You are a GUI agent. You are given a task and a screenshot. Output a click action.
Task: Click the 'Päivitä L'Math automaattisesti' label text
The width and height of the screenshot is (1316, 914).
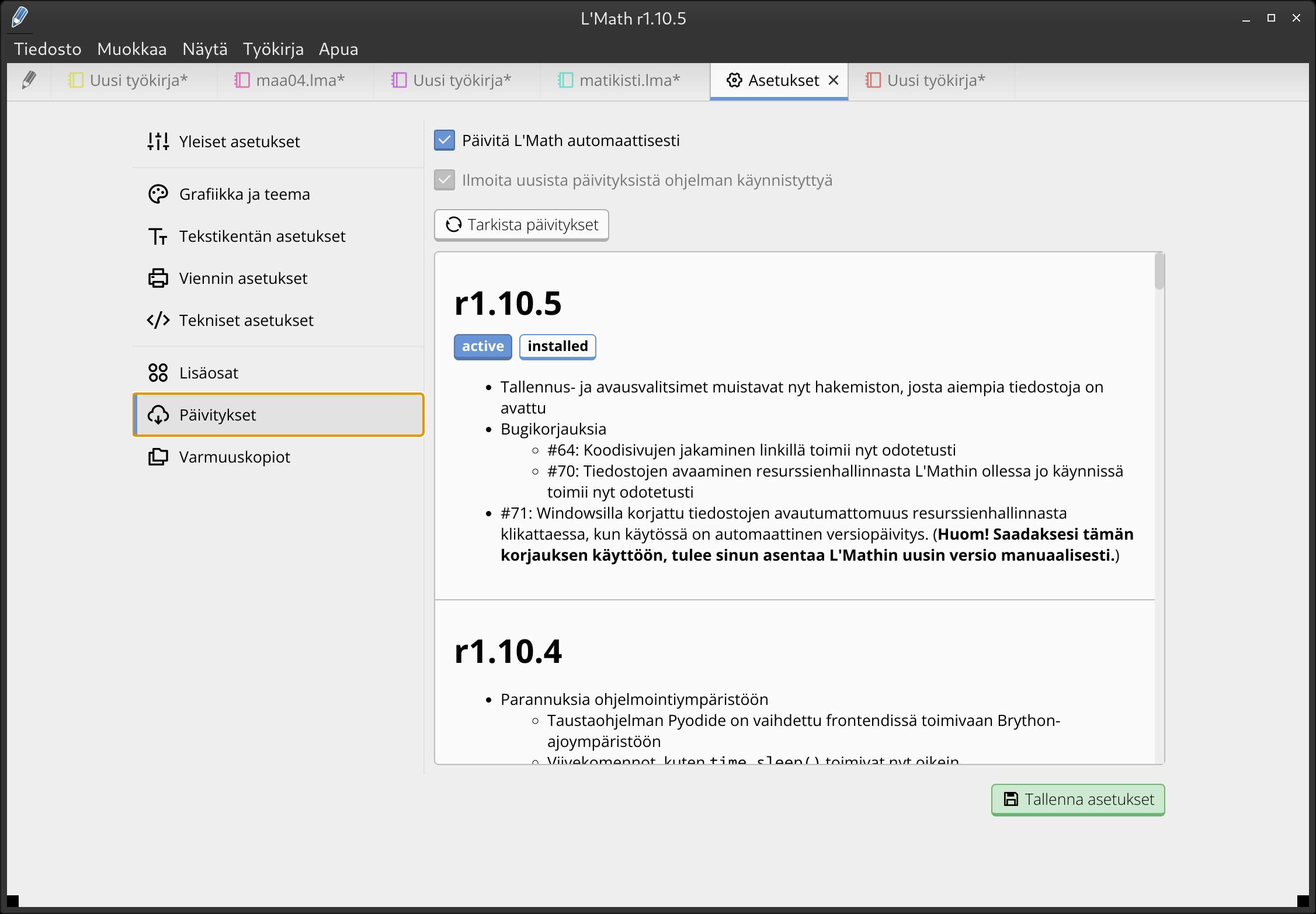coord(571,141)
